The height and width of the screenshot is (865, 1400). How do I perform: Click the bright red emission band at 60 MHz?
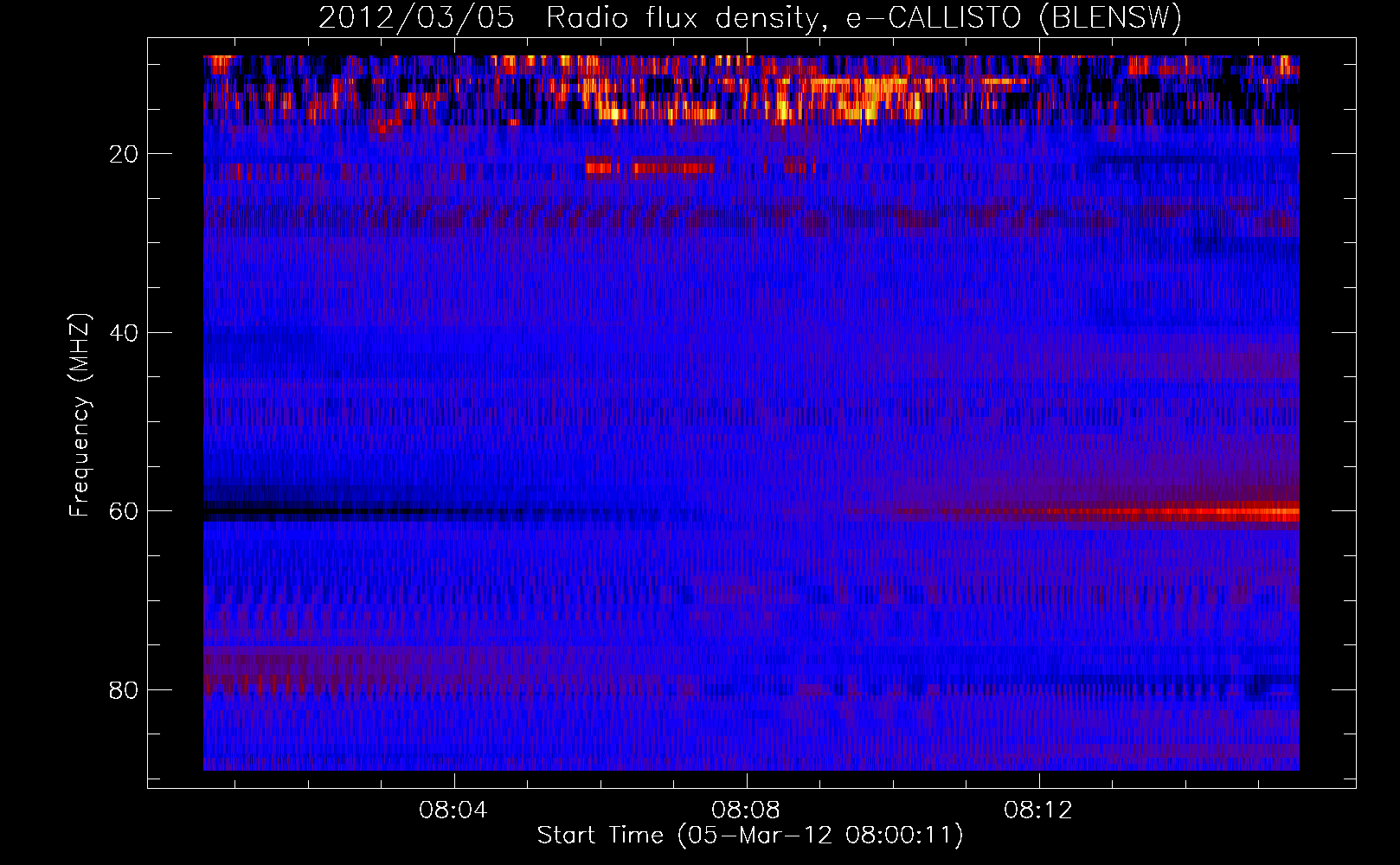click(x=1168, y=512)
